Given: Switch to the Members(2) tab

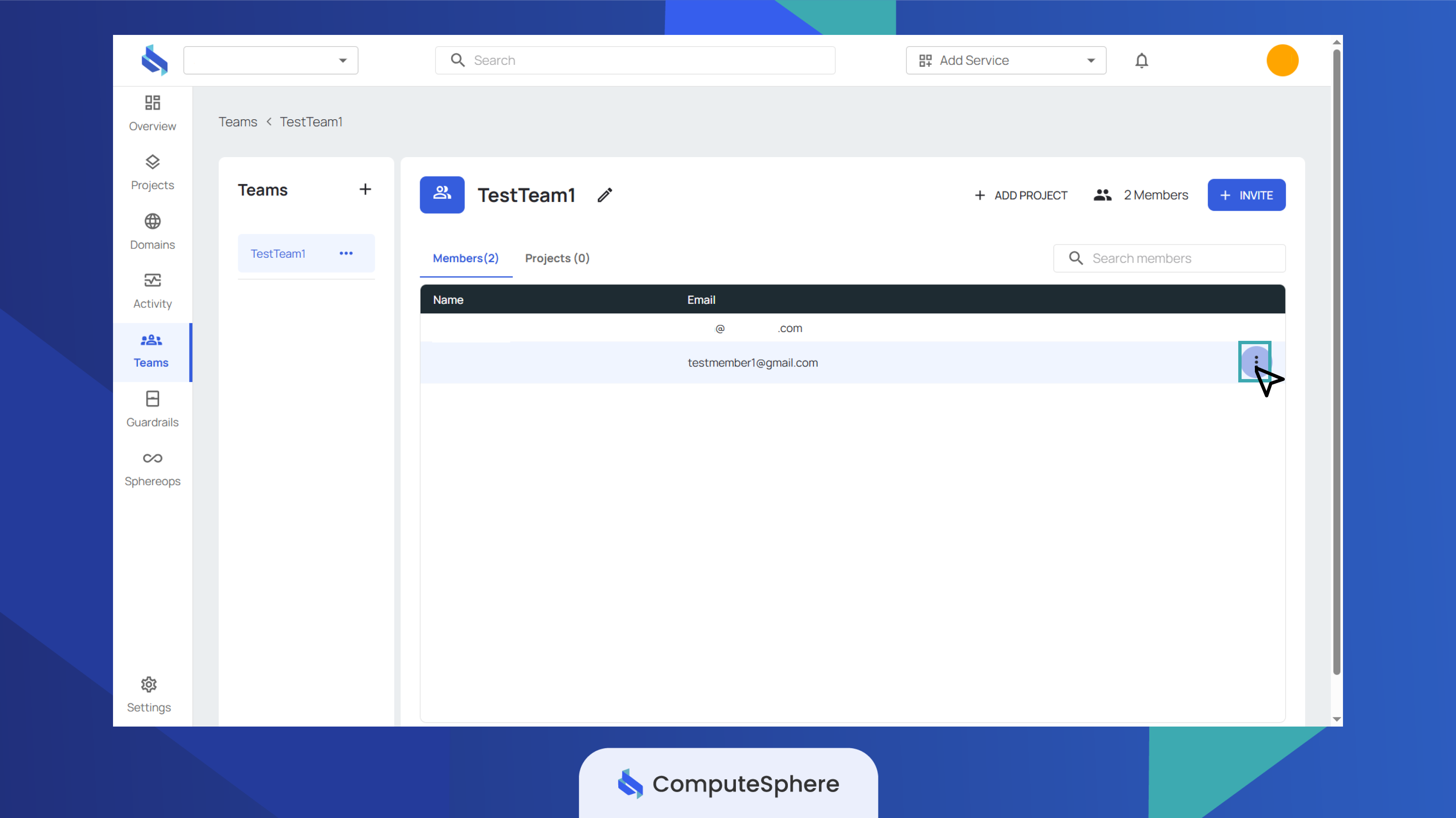Looking at the screenshot, I should (x=466, y=259).
